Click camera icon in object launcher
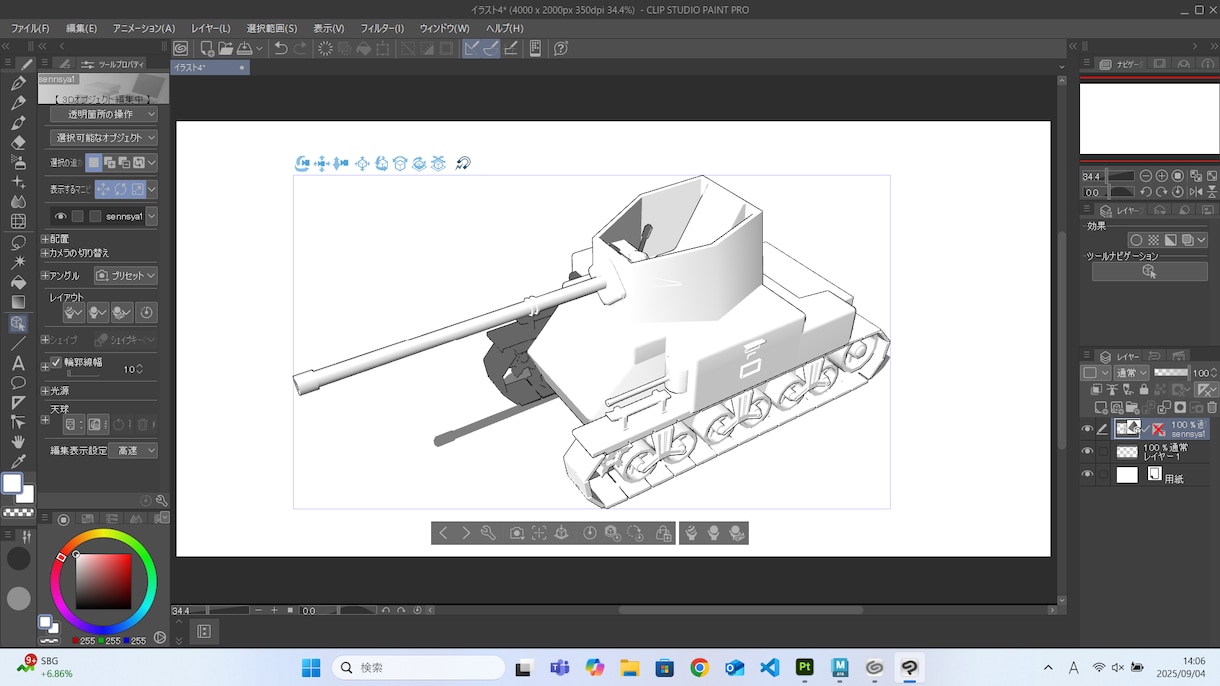The height and width of the screenshot is (686, 1220). point(516,533)
